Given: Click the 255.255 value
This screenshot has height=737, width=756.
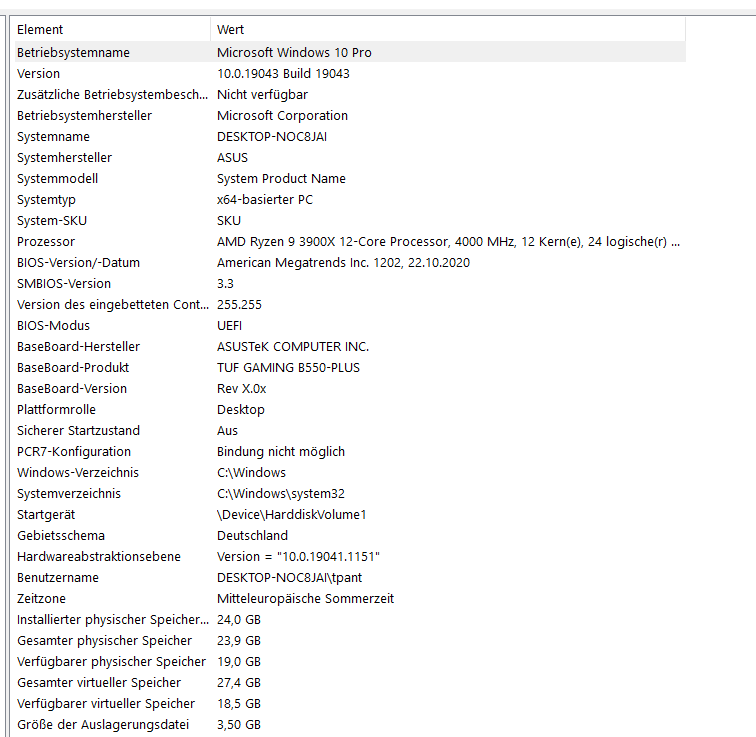Looking at the screenshot, I should pyautogui.click(x=239, y=305).
